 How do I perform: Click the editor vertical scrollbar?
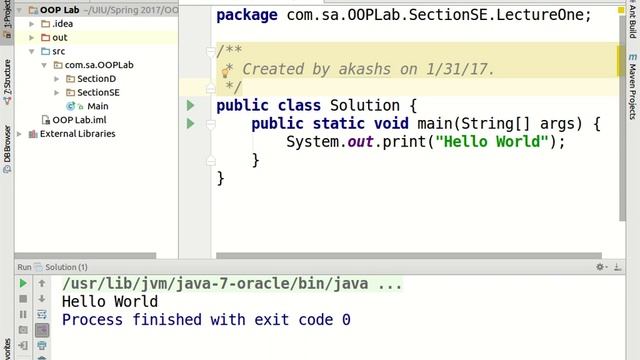[x=622, y=118]
